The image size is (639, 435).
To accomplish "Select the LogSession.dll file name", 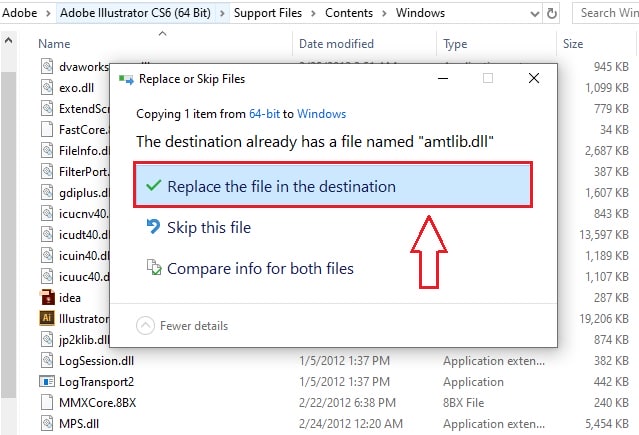I will click(97, 361).
